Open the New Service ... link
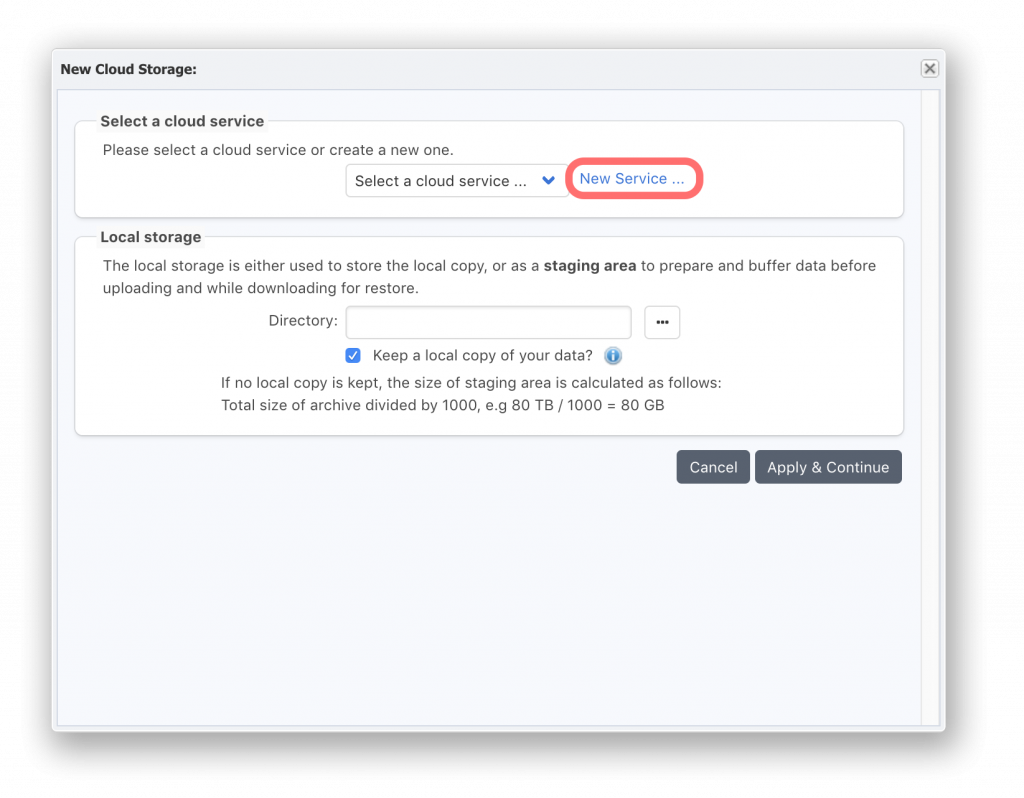This screenshot has width=1024, height=798. tap(632, 179)
